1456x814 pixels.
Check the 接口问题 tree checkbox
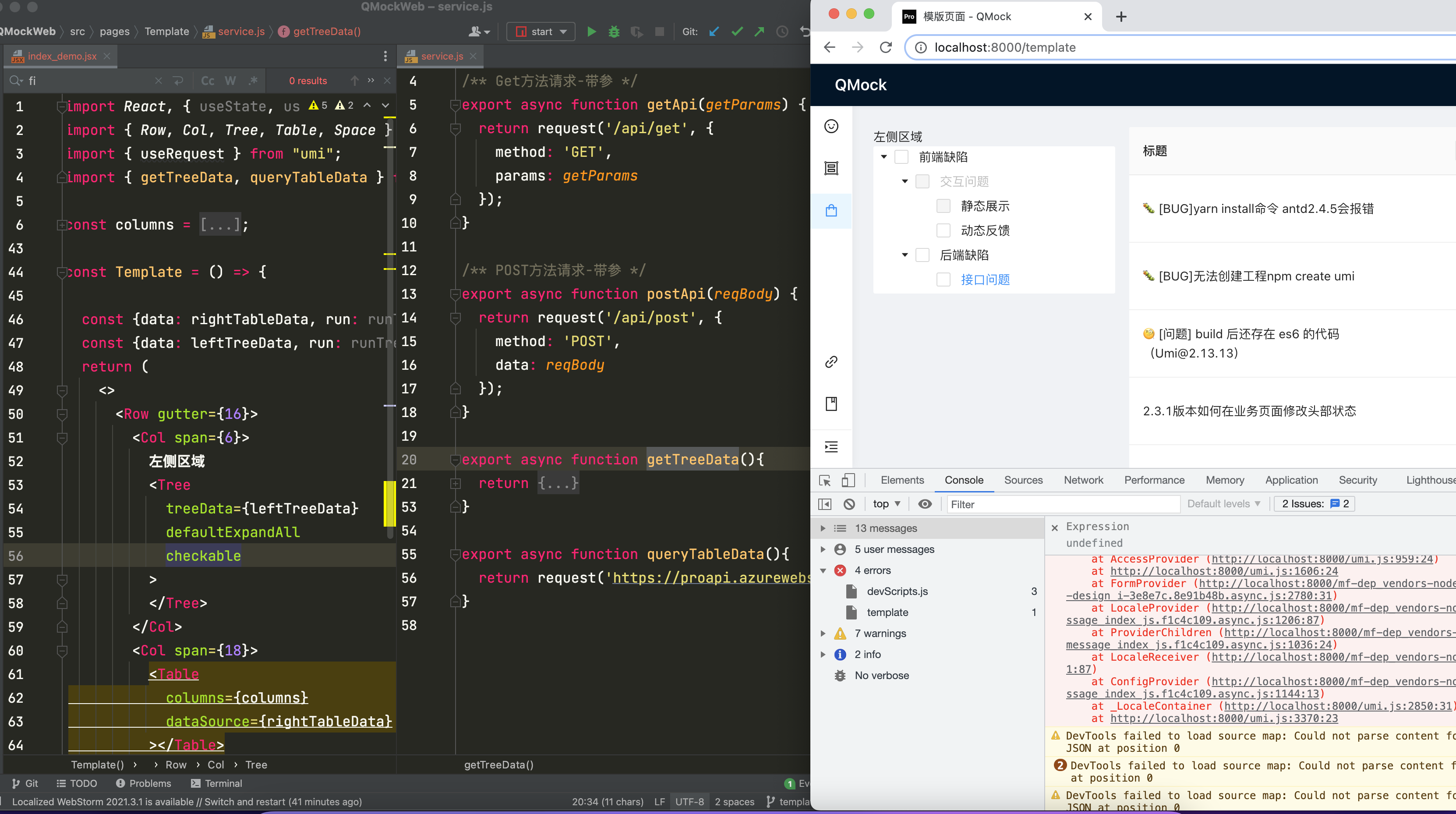click(x=944, y=280)
